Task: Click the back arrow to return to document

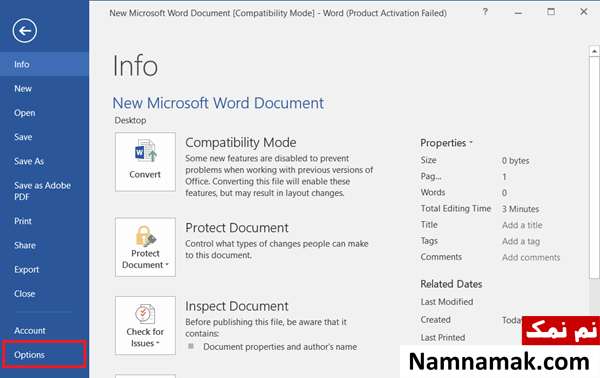Action: point(24,31)
